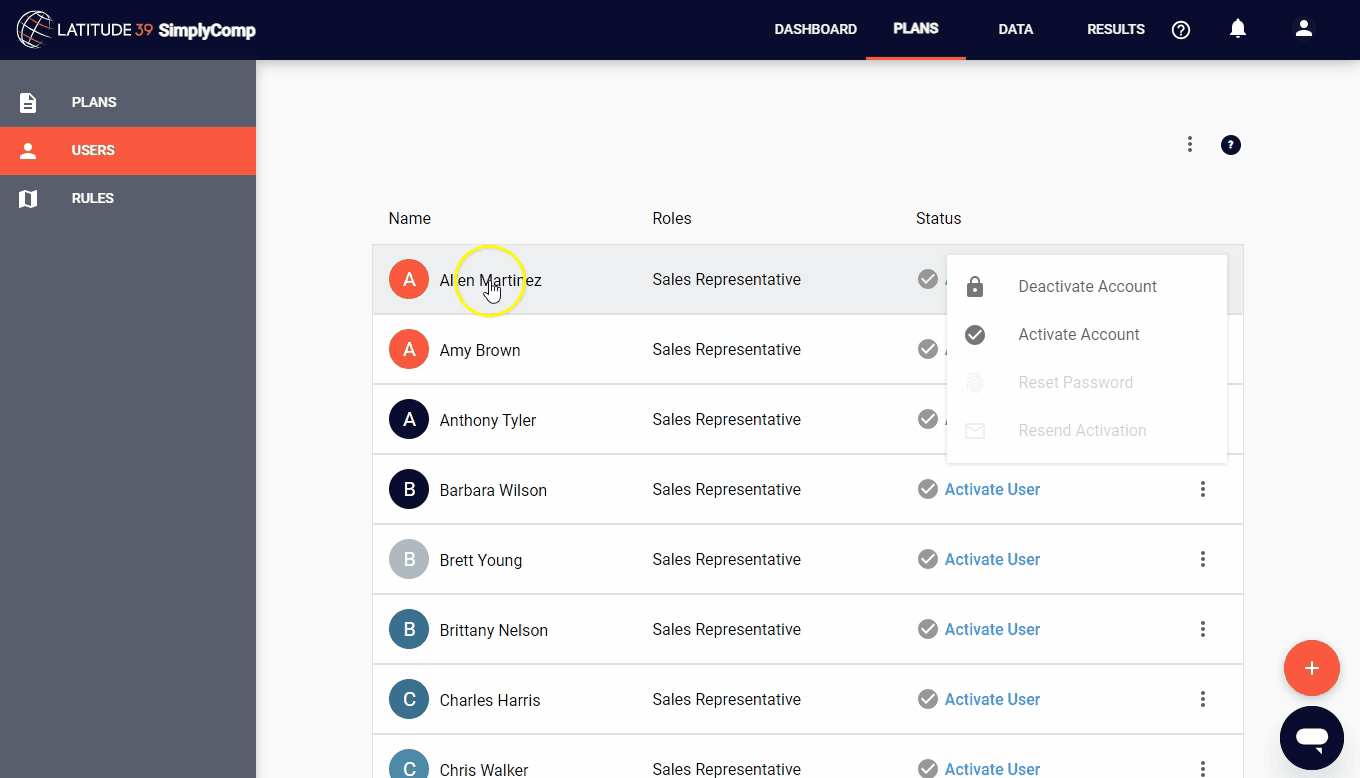Select Plans in the left sidebar
The height and width of the screenshot is (778, 1360).
(94, 102)
